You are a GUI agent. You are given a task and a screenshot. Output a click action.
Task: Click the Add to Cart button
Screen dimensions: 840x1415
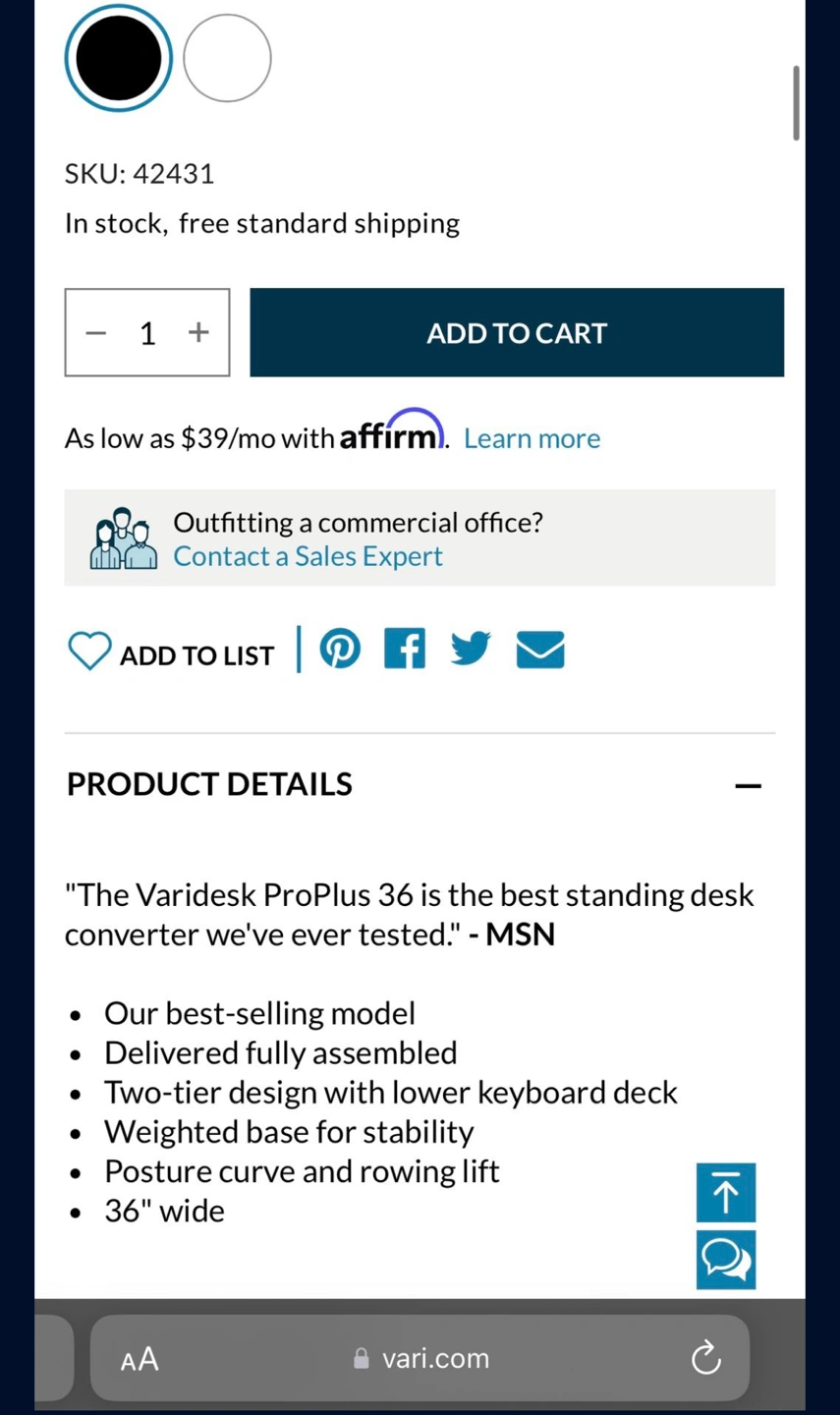pyautogui.click(x=517, y=332)
